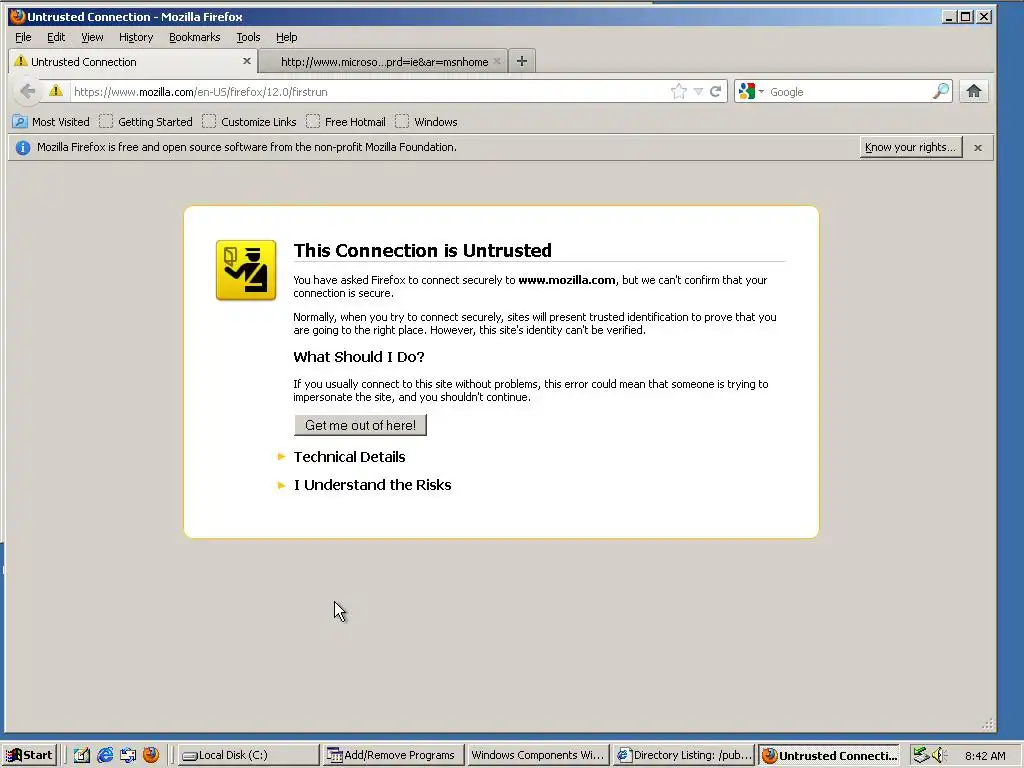Launch Firefox from quick launch
Screen dimensions: 1024x768
click(151, 755)
